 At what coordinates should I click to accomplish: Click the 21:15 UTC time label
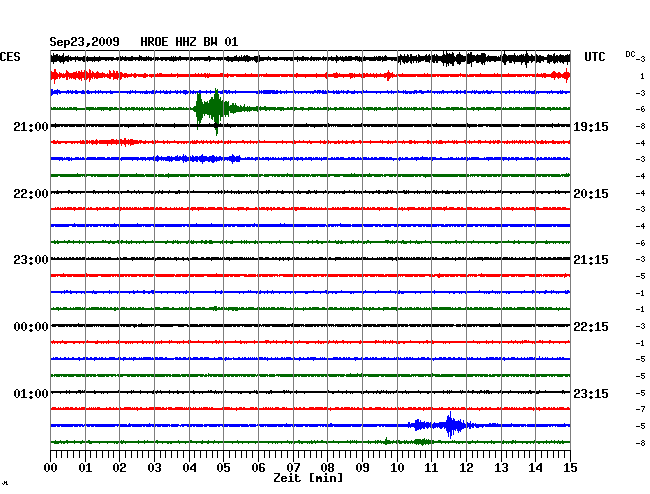point(591,260)
